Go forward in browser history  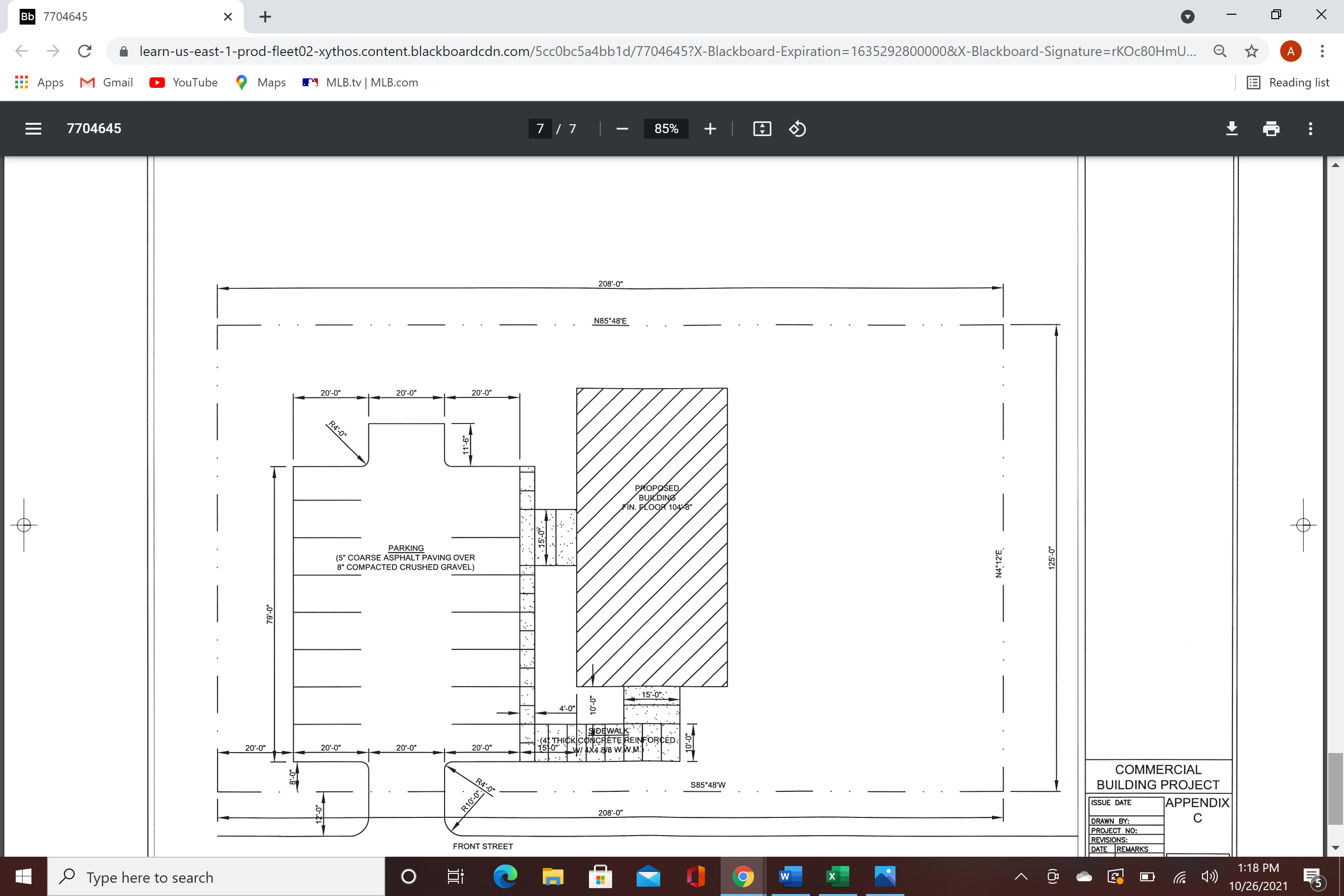click(x=53, y=51)
